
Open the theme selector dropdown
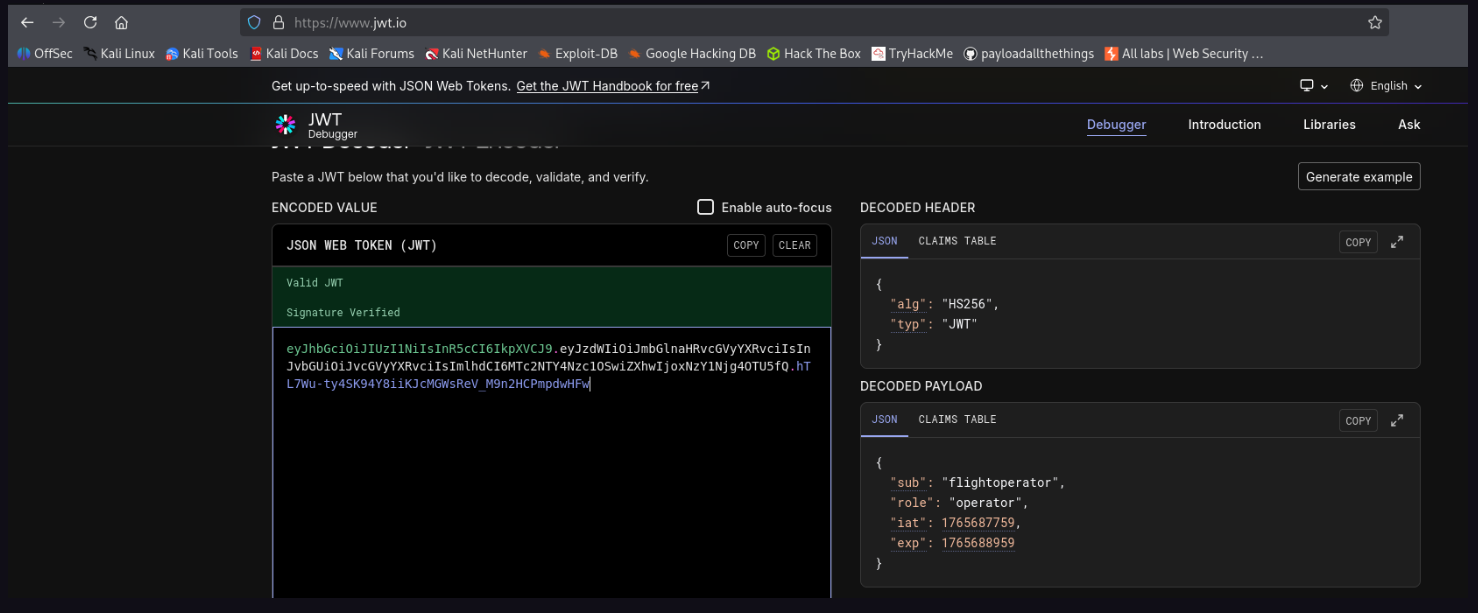click(1313, 86)
